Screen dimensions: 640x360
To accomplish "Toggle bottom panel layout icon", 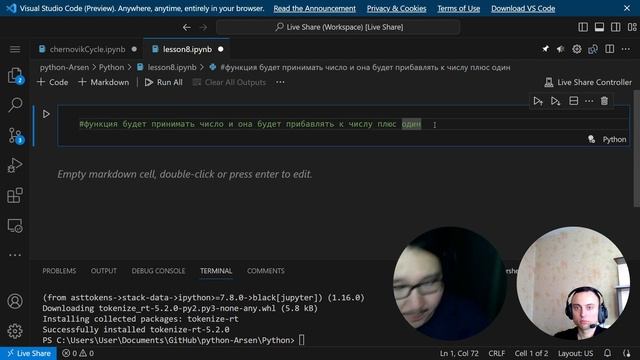I will tap(599, 27).
